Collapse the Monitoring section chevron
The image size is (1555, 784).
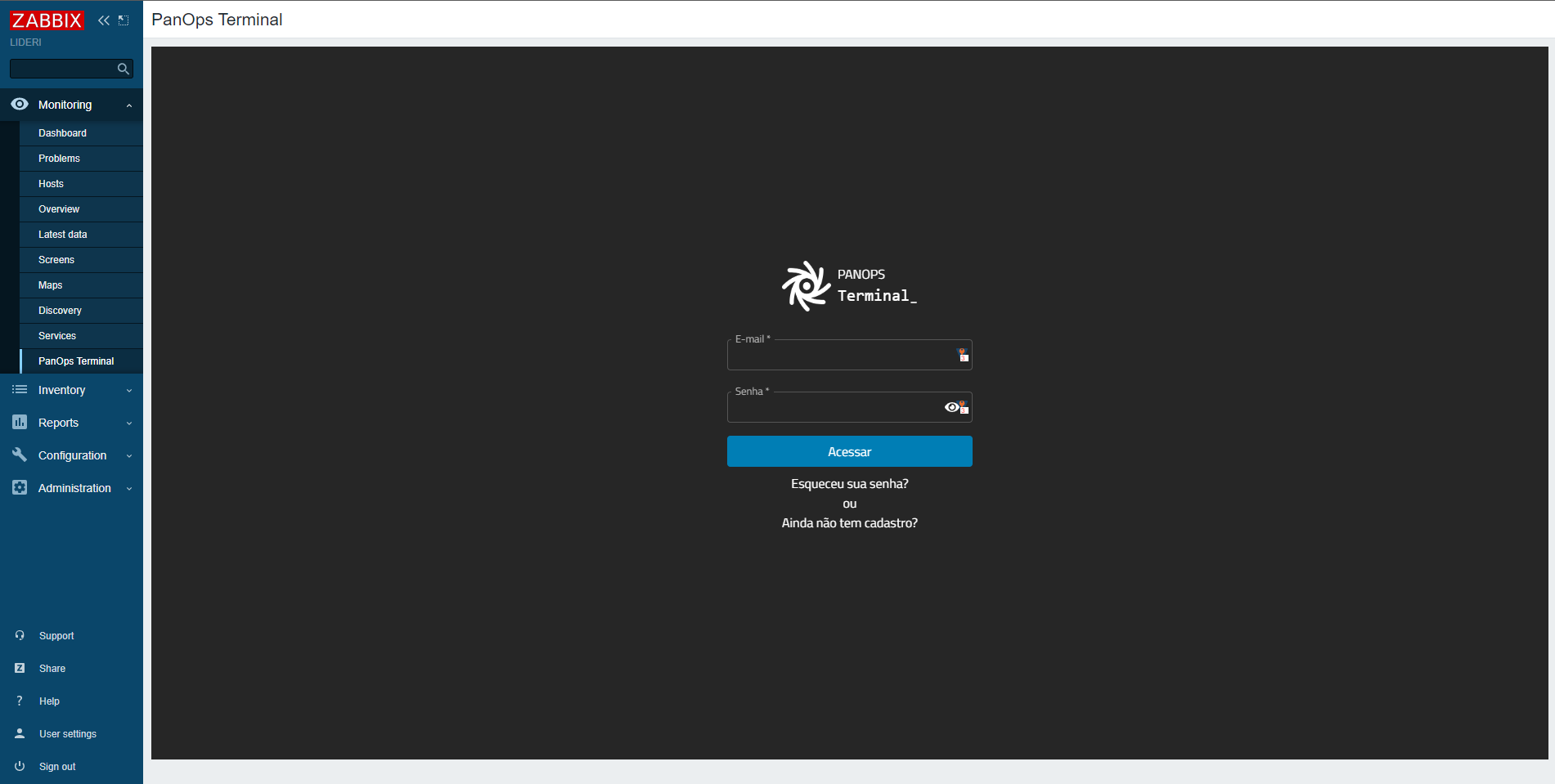point(129,105)
